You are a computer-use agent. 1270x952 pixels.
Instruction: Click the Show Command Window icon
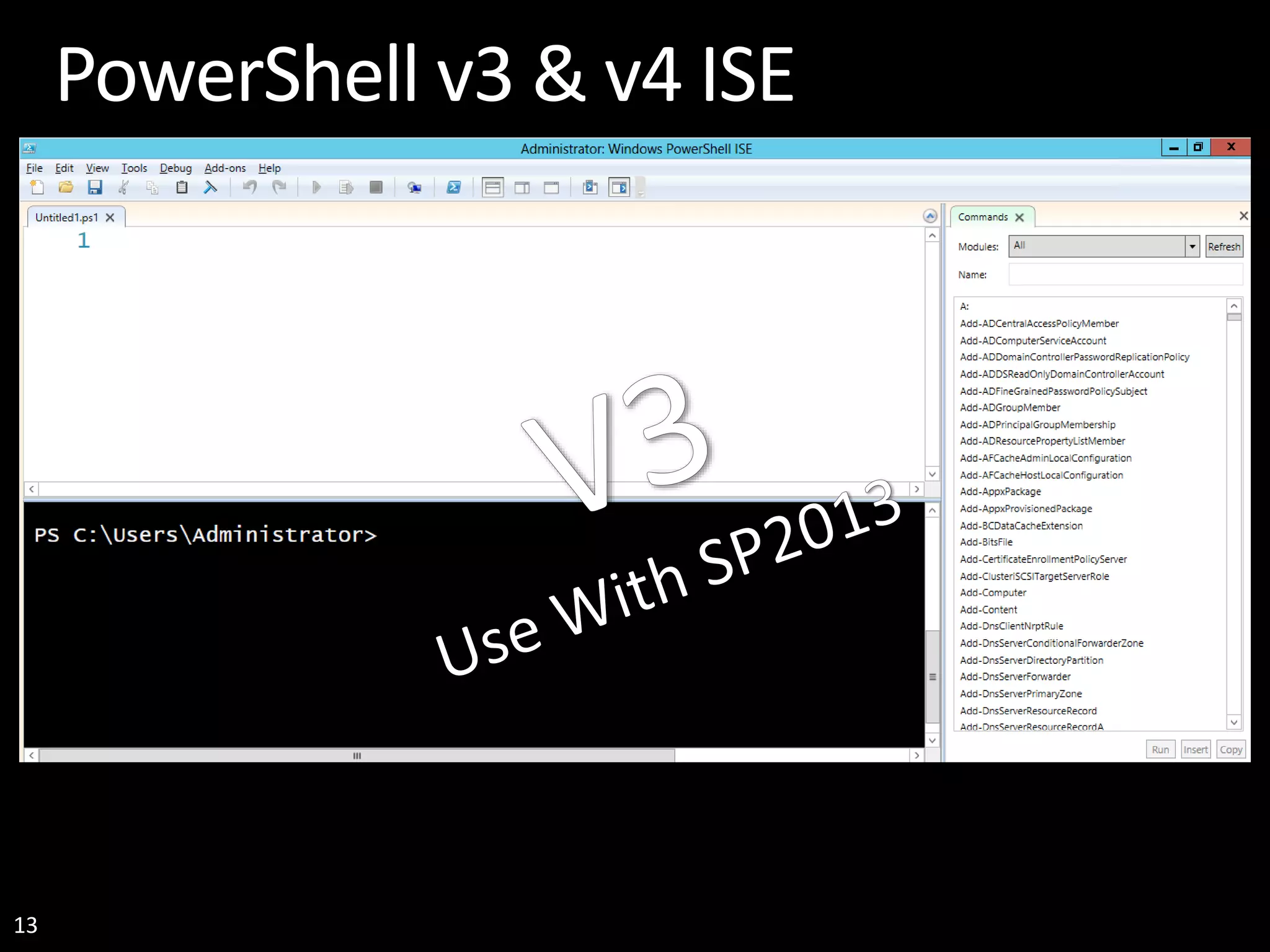pos(590,187)
